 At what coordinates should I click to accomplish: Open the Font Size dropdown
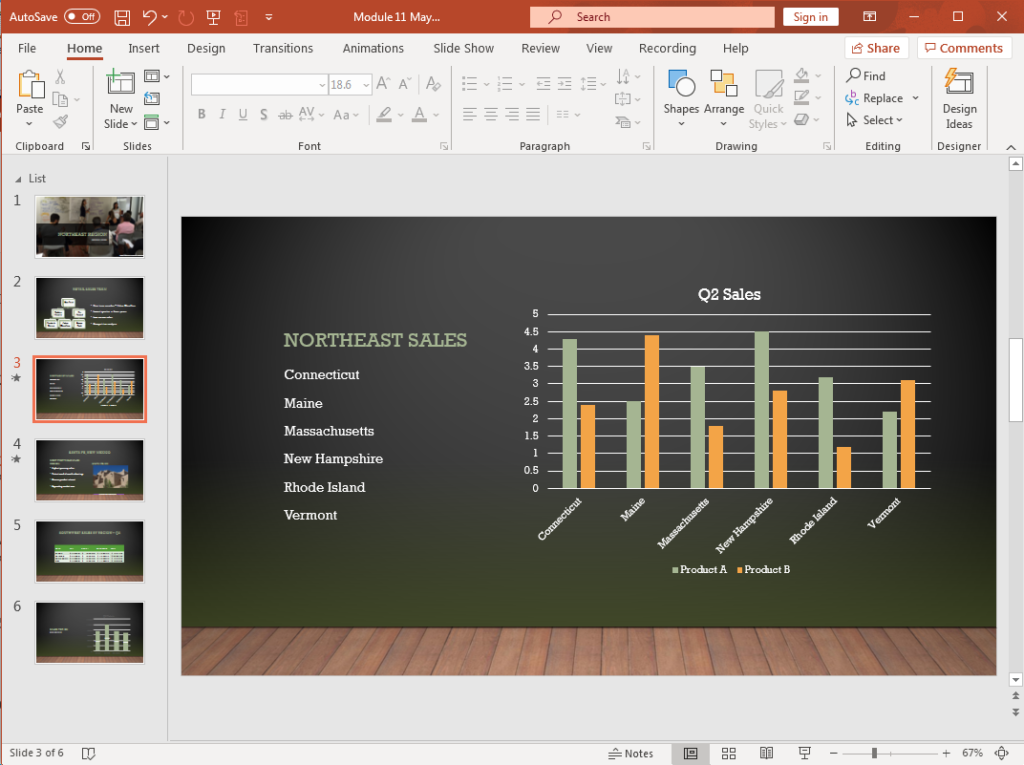365,84
